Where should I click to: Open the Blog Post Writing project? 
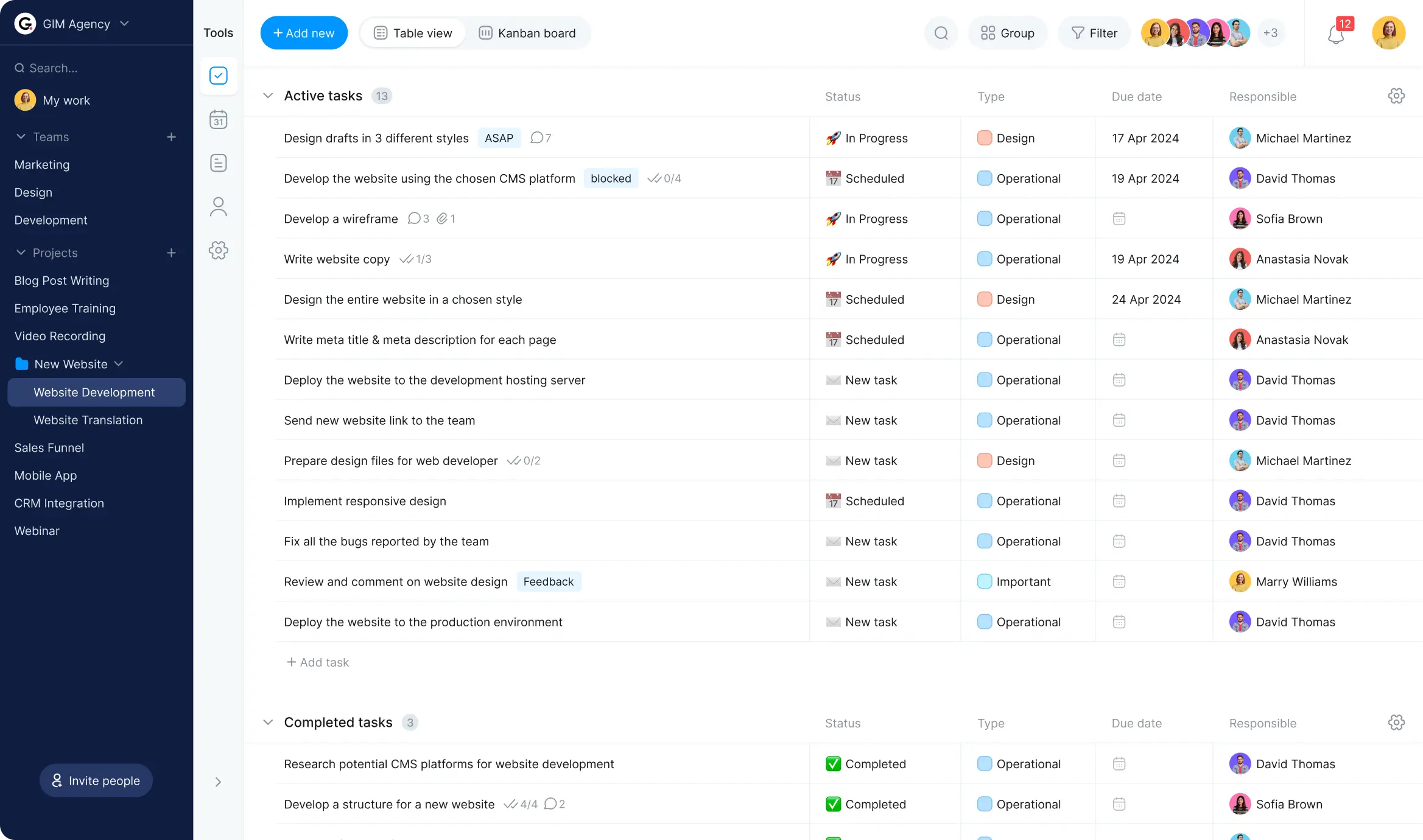click(x=61, y=281)
